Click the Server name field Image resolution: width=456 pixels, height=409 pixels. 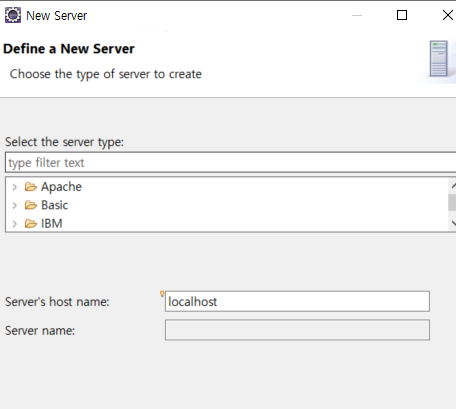click(x=297, y=330)
